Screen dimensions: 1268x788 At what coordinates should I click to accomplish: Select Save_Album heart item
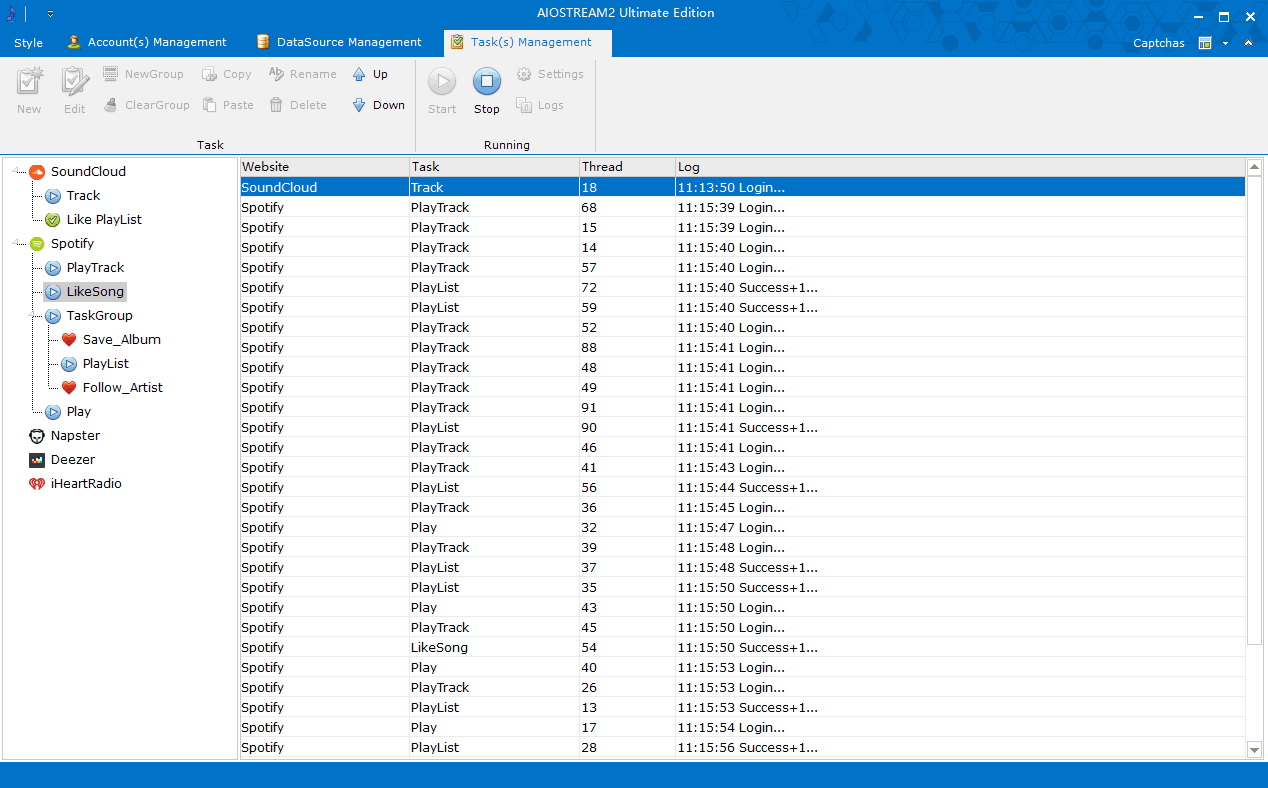pos(121,340)
